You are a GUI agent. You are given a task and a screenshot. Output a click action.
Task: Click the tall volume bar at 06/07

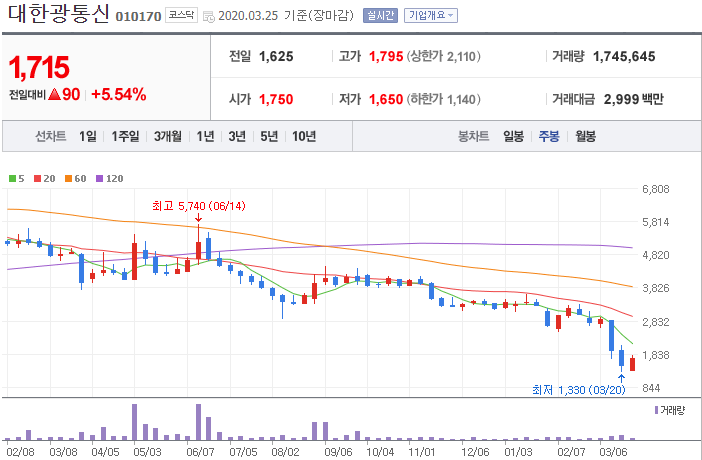199,422
